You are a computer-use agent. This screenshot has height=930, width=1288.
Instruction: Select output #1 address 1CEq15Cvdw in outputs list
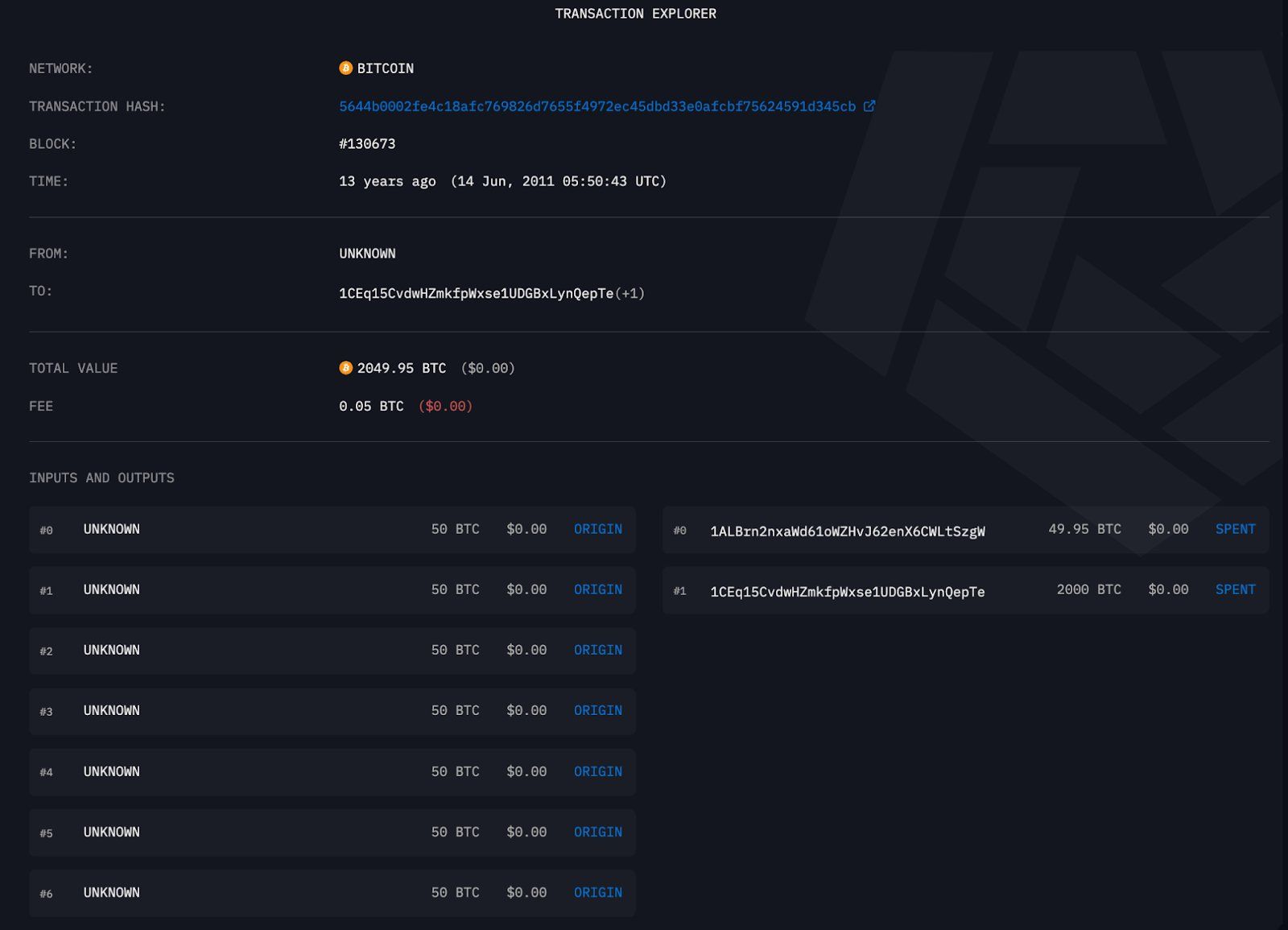847,592
